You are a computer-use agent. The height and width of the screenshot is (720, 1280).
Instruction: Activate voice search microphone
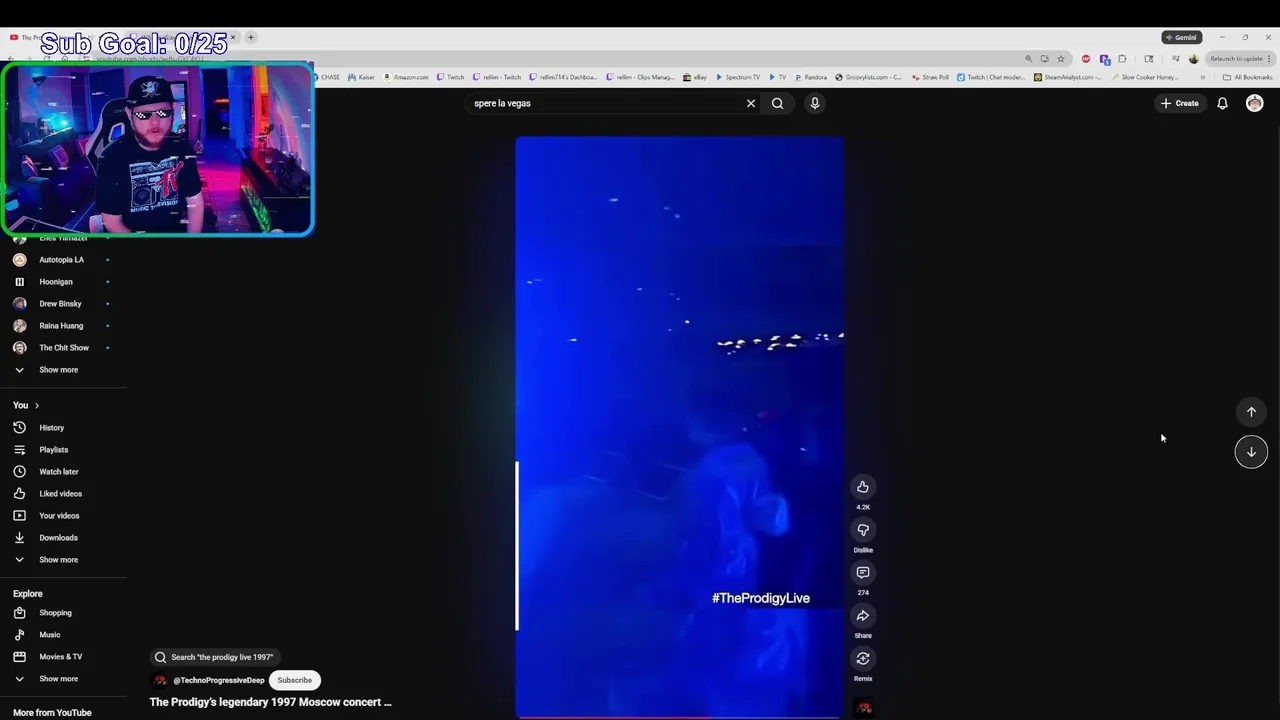click(815, 103)
